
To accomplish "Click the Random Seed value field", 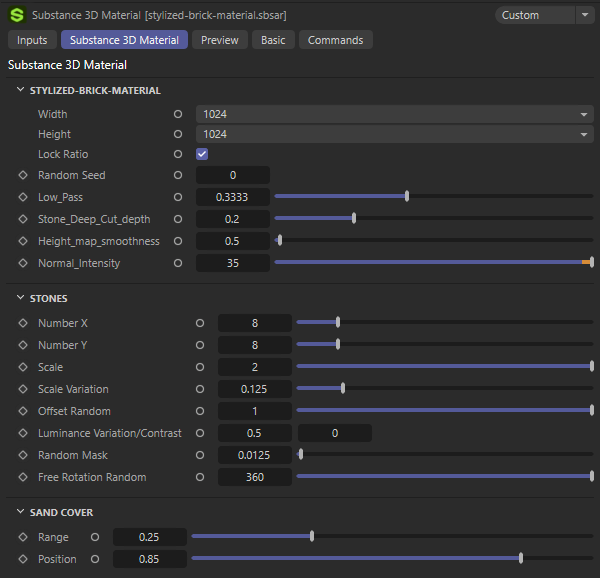I will tap(233, 175).
